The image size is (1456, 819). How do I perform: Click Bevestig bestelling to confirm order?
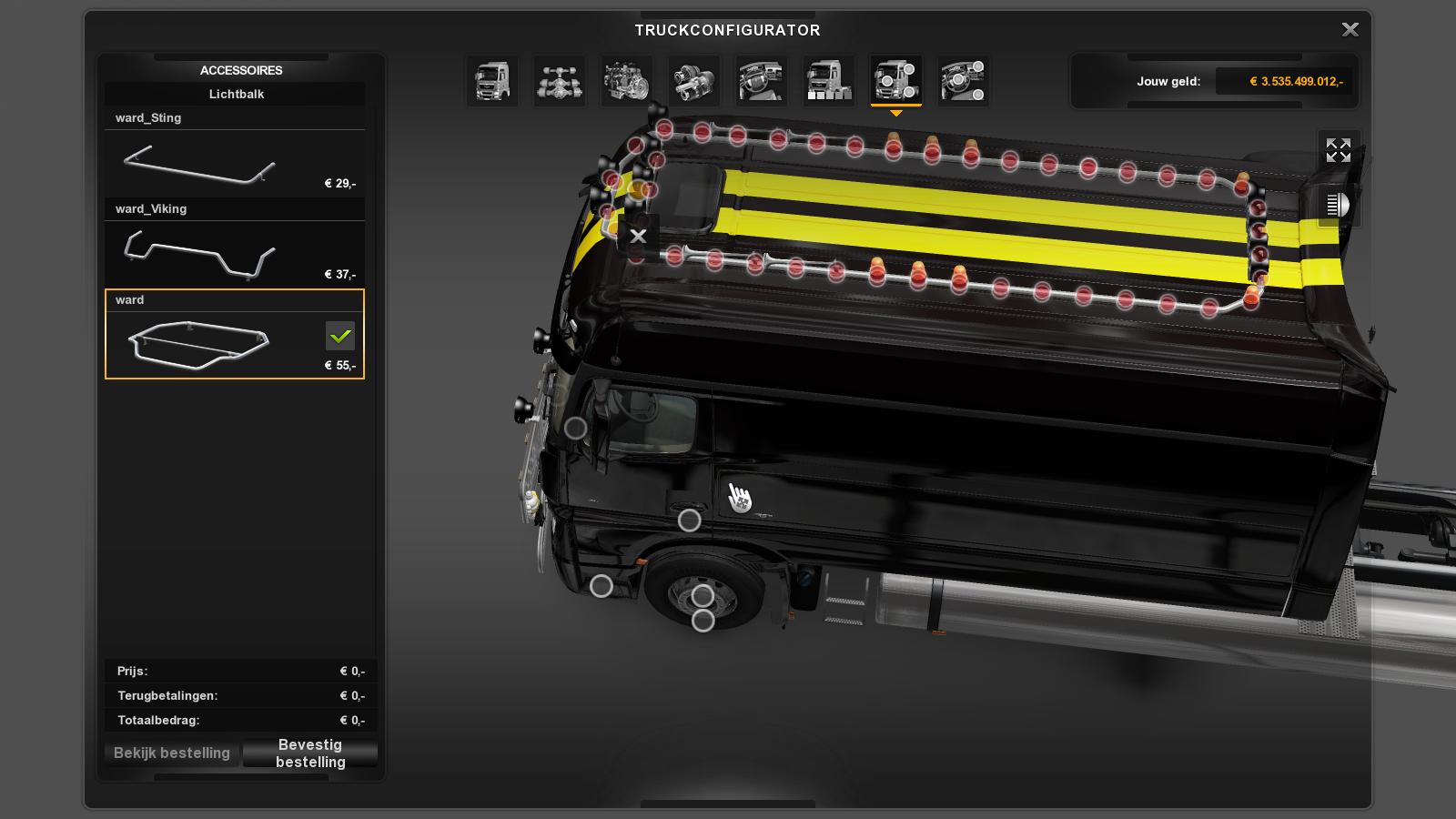click(x=310, y=753)
